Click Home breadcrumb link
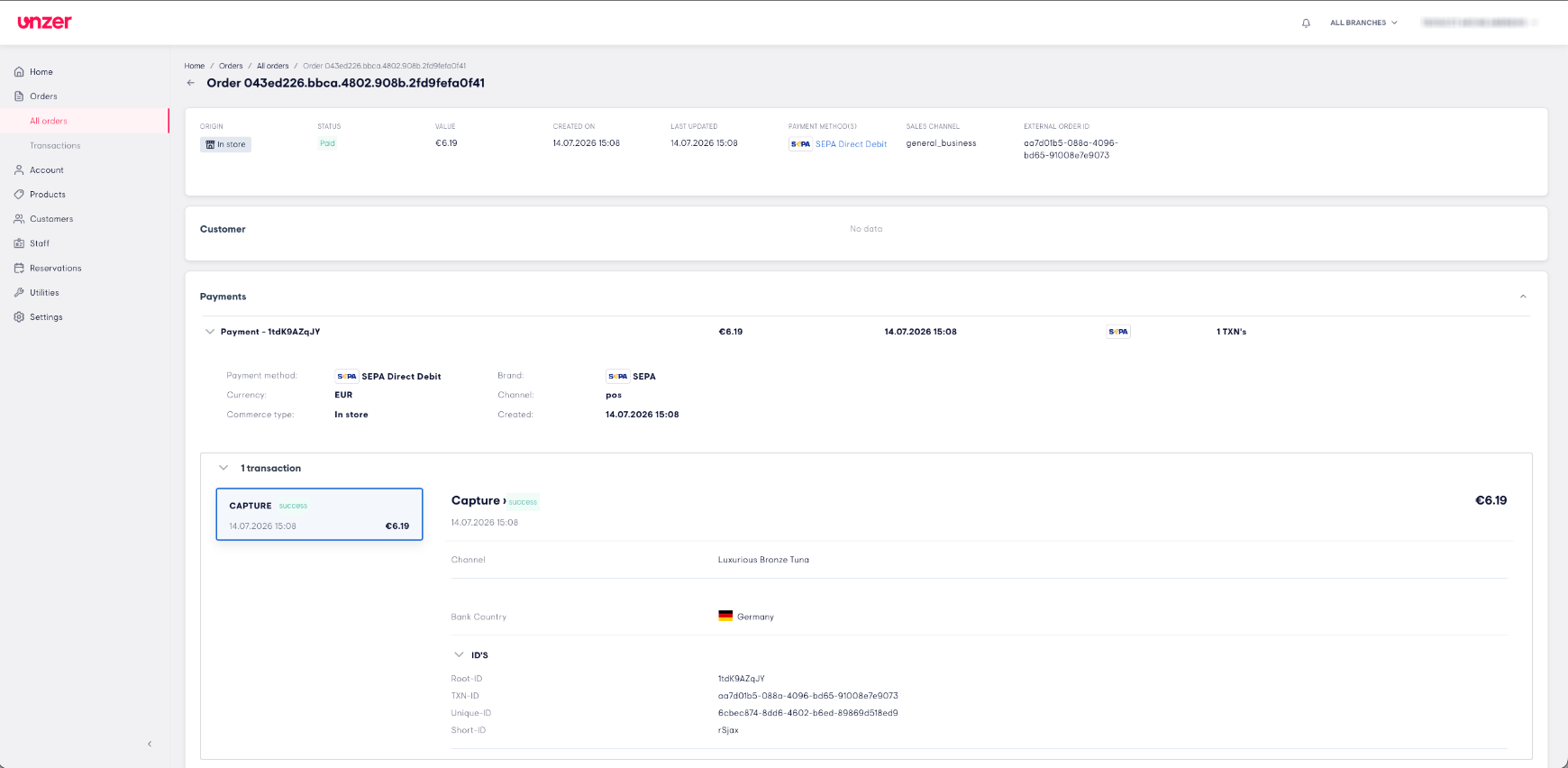 [x=195, y=66]
